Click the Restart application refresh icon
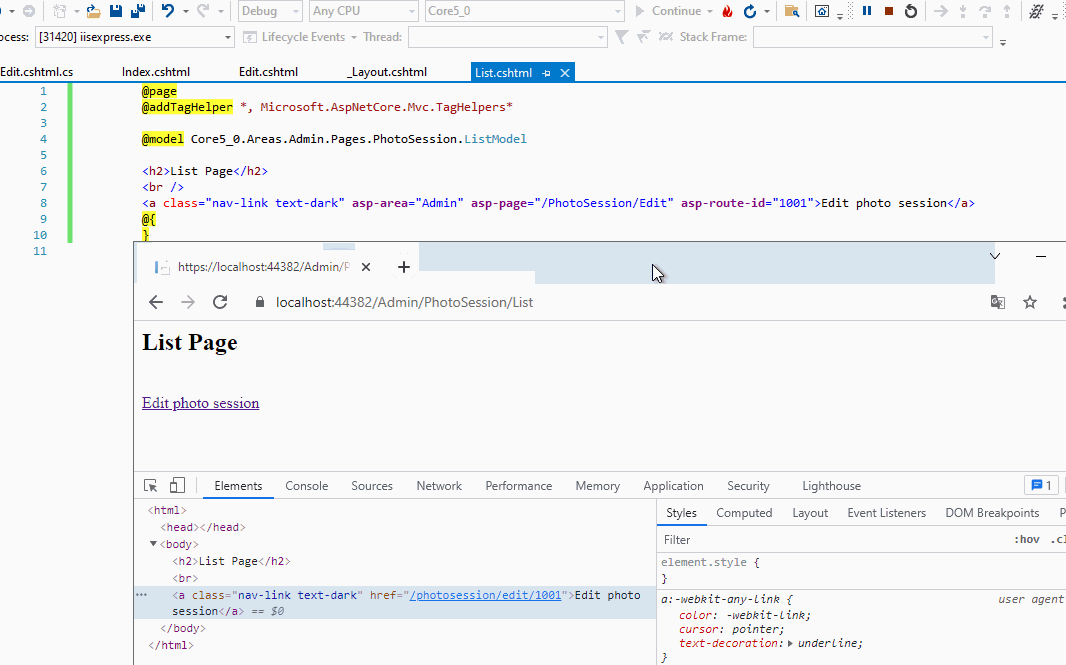 [x=750, y=11]
